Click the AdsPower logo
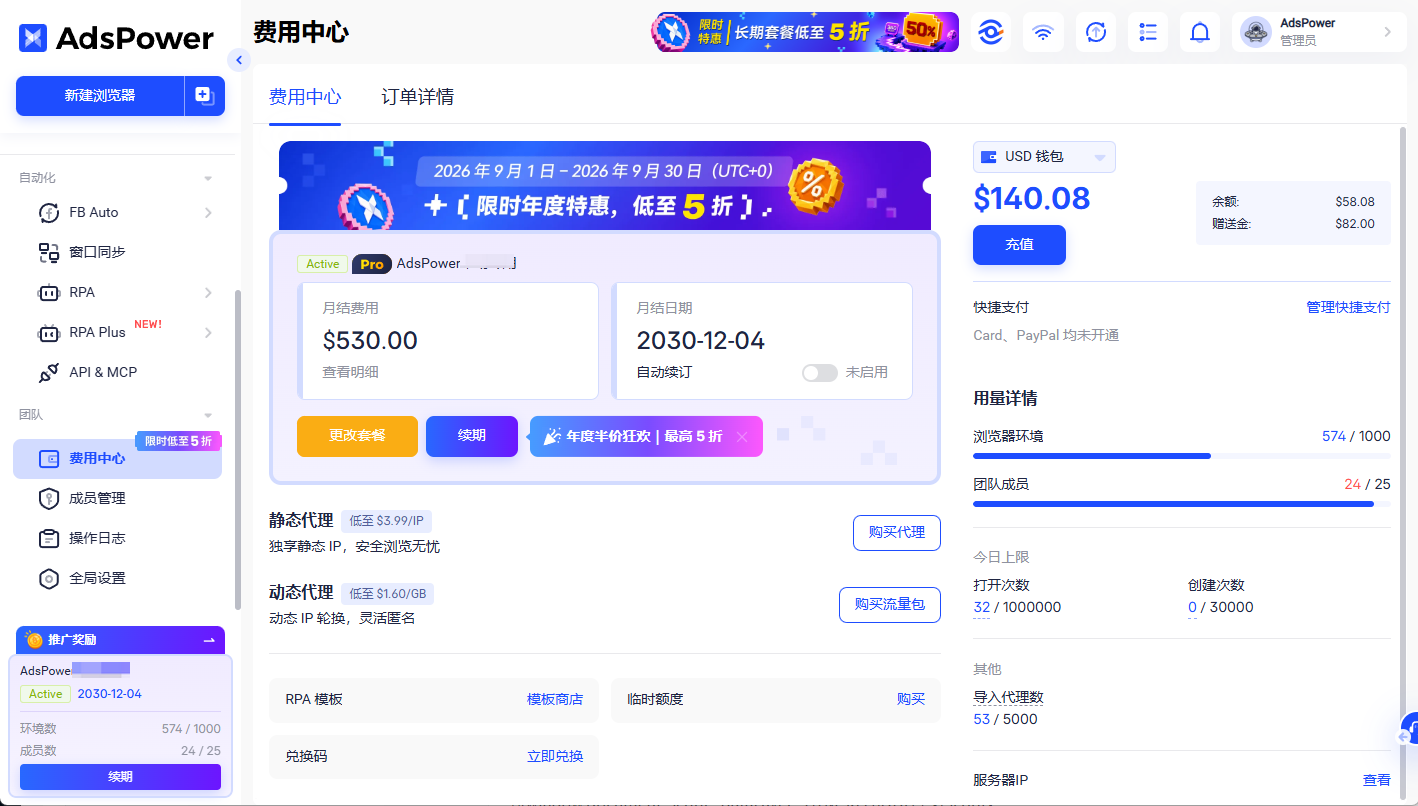 click(x=116, y=38)
